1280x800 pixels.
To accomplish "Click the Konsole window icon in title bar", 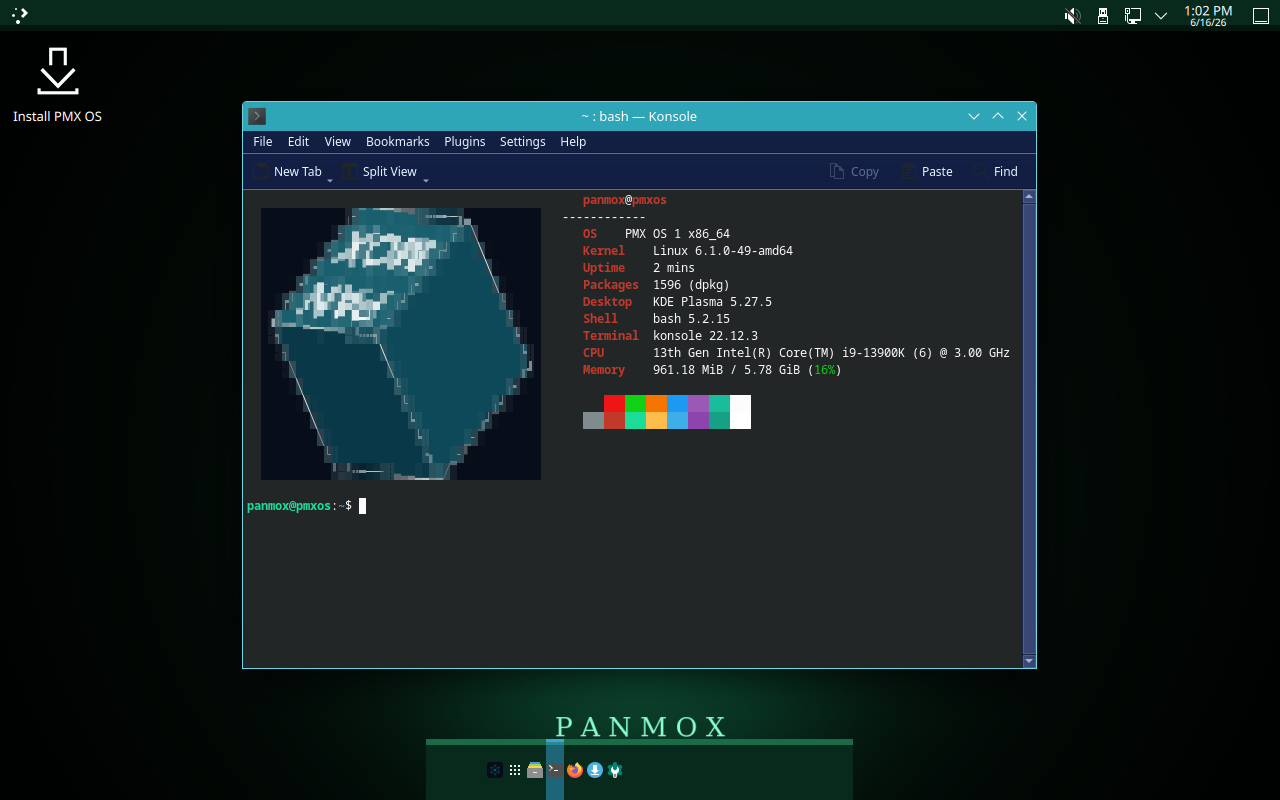I will click(257, 116).
